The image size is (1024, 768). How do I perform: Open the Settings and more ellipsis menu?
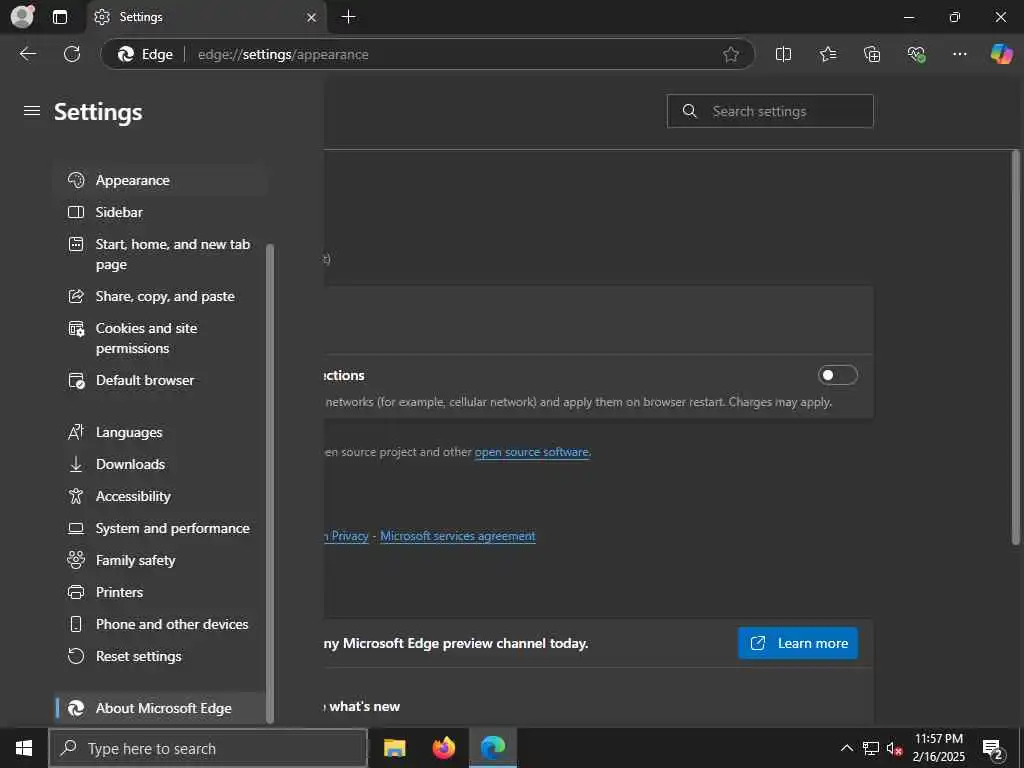(x=959, y=54)
